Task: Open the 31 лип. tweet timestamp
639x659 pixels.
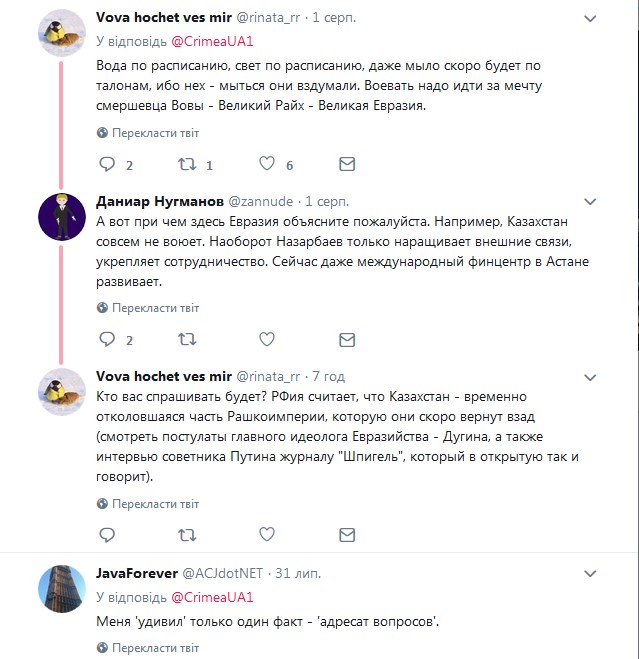Action: click(299, 573)
